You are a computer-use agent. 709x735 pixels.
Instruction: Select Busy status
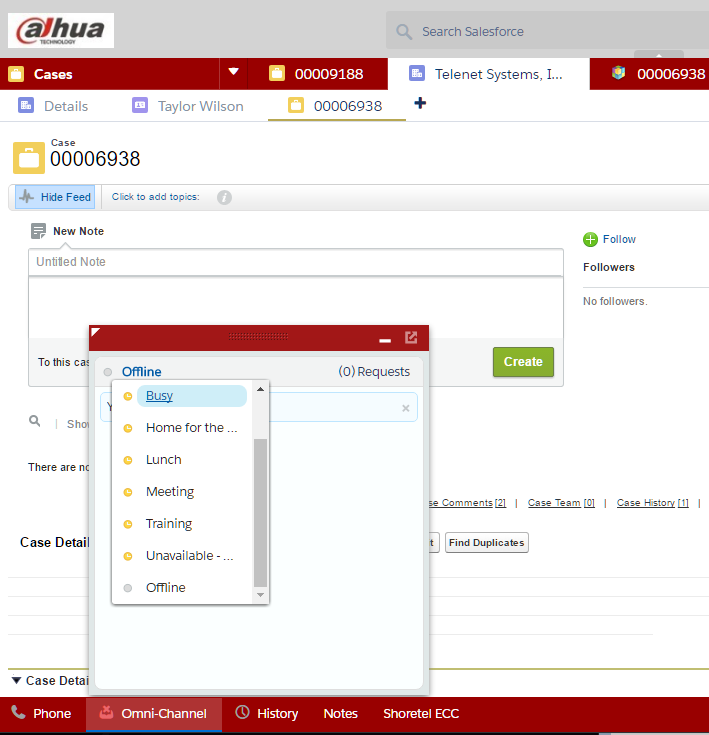click(192, 396)
